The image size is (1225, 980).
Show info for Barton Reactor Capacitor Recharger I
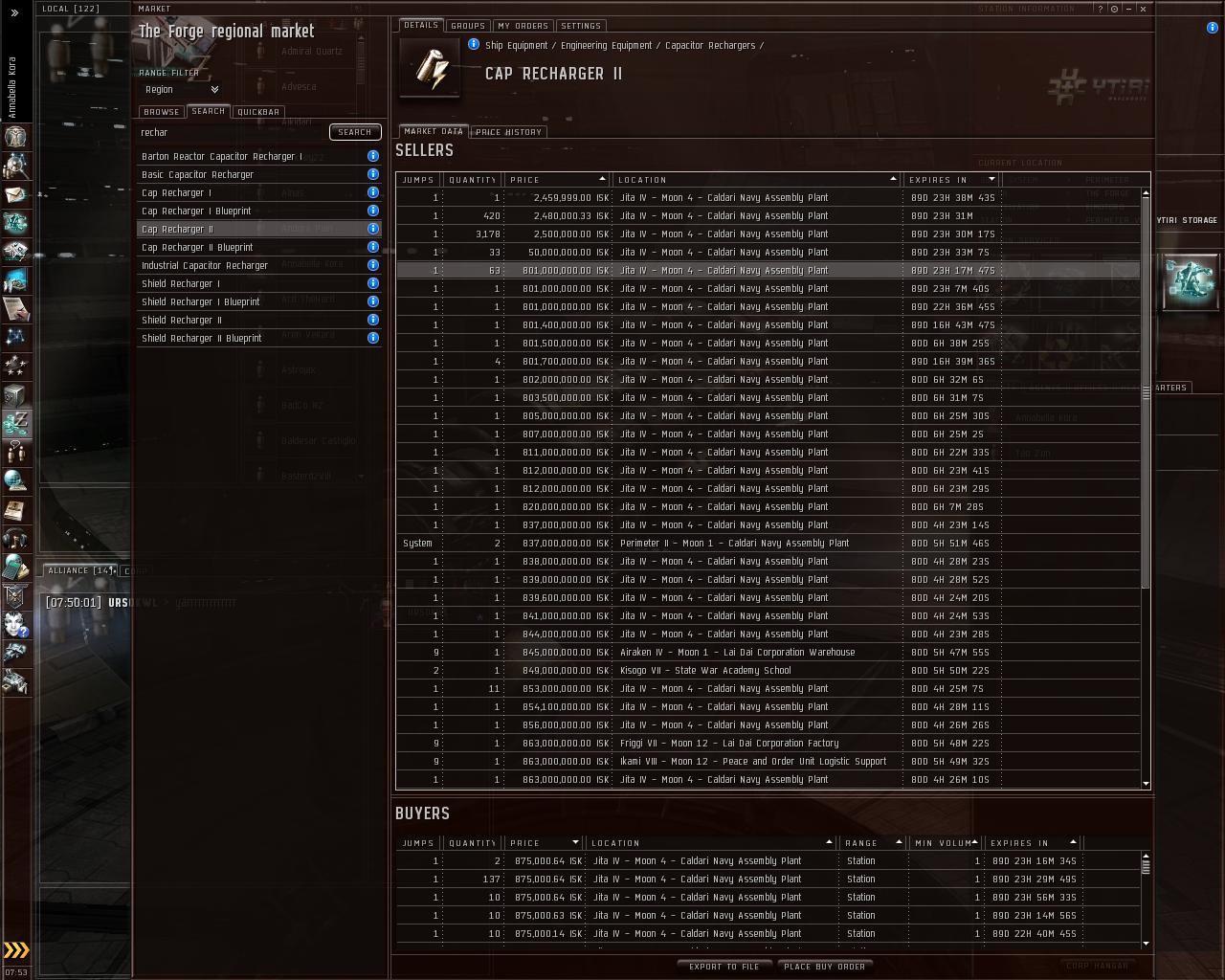point(373,156)
